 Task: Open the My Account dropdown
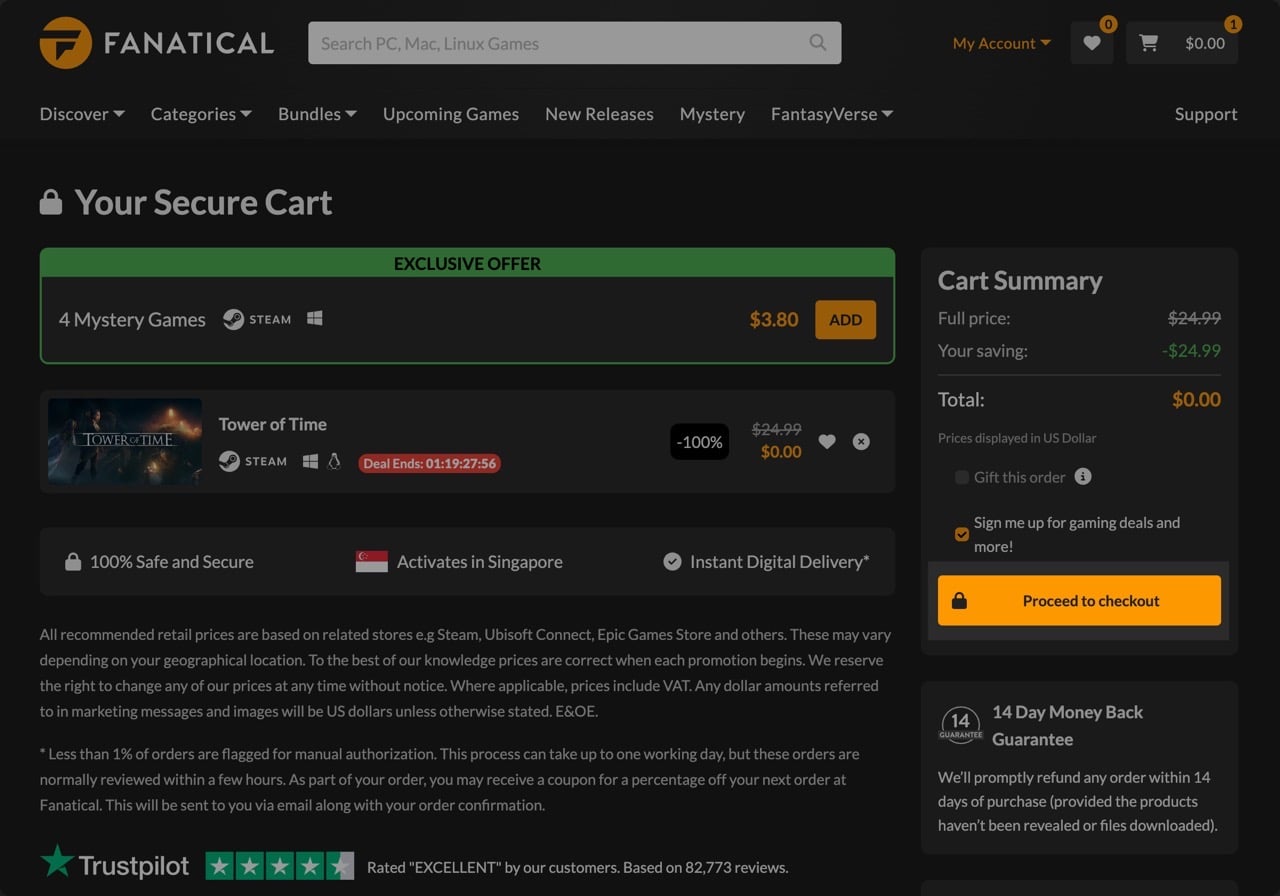pyautogui.click(x=1002, y=43)
